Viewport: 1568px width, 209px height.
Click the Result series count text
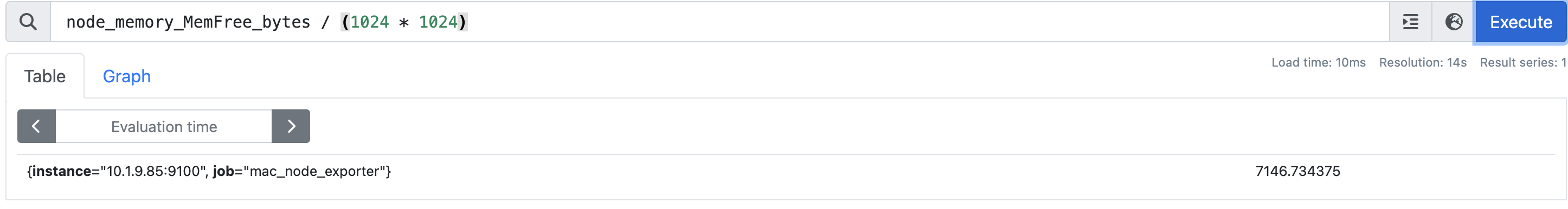pos(1523,63)
